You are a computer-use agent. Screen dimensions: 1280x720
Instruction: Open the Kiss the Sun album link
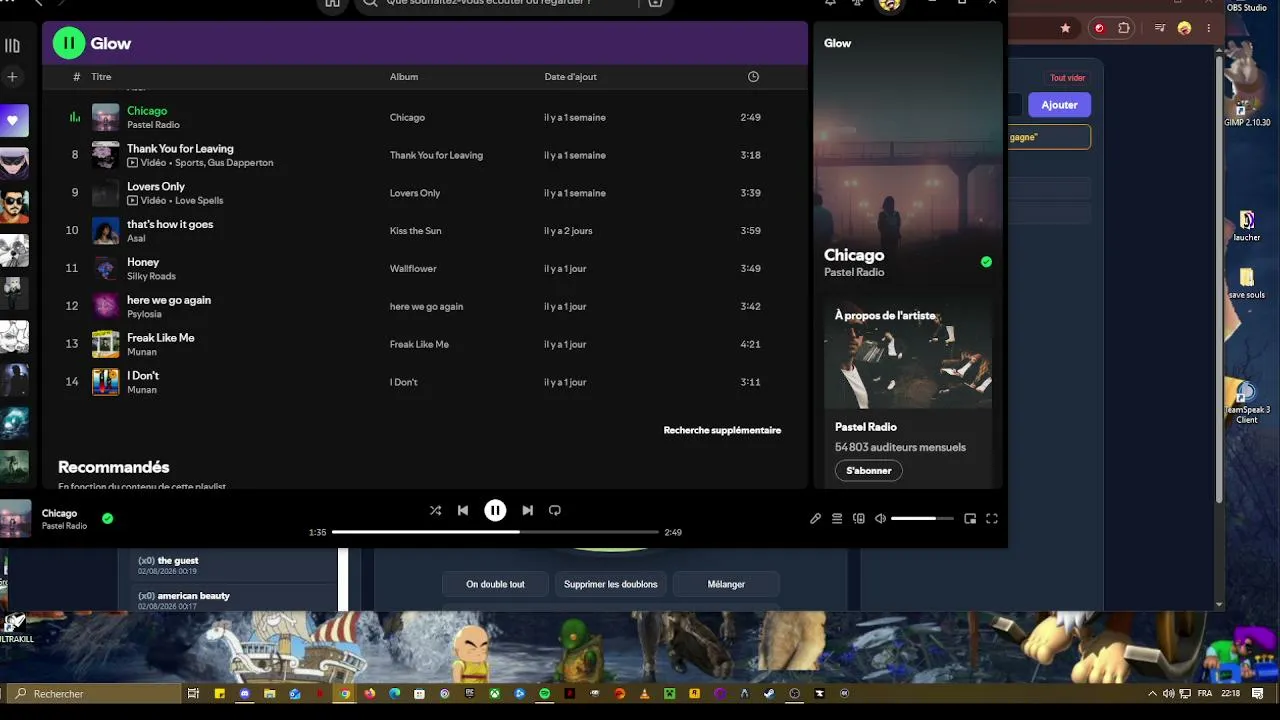[415, 231]
